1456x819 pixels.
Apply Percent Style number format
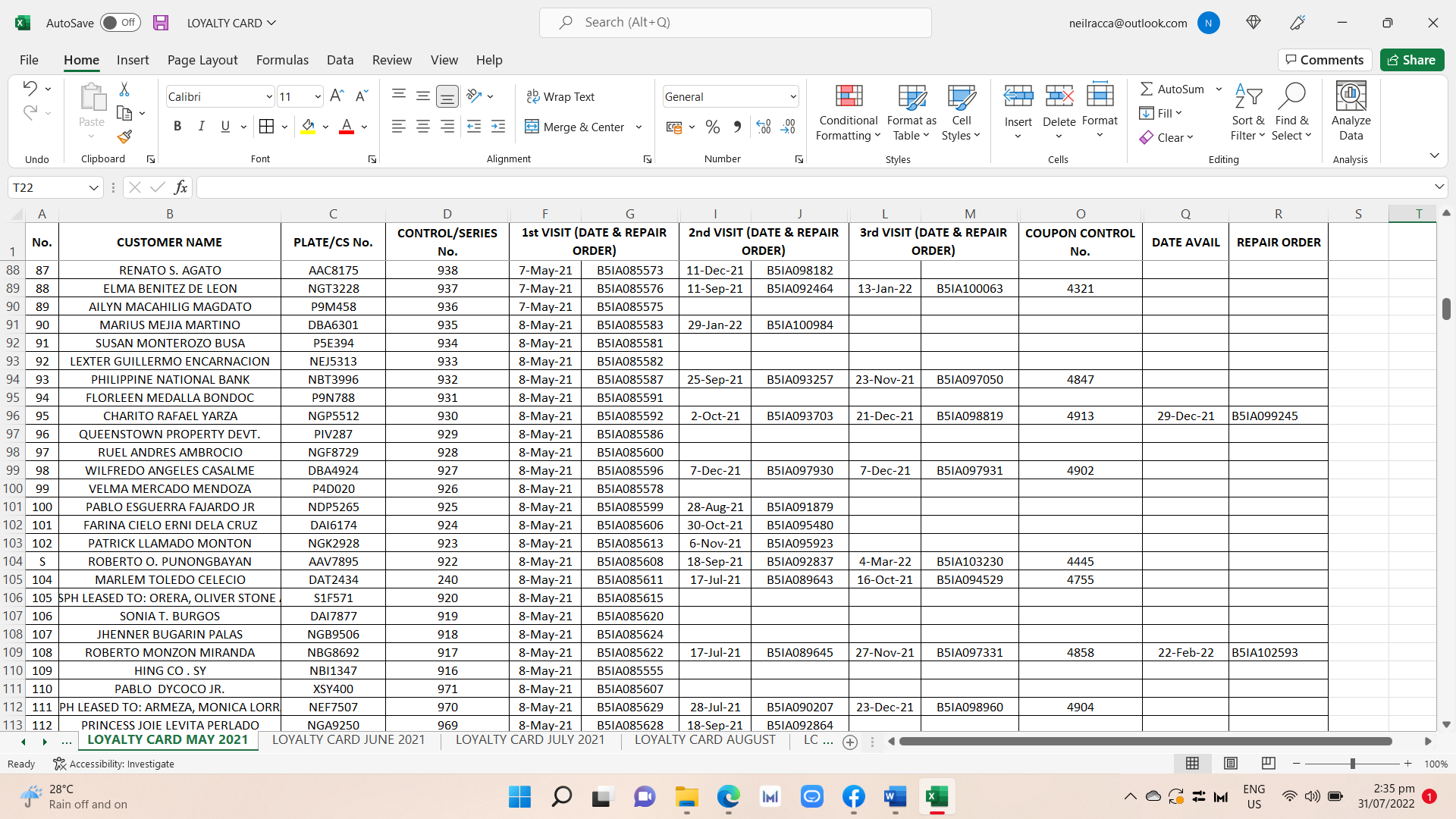click(x=712, y=127)
